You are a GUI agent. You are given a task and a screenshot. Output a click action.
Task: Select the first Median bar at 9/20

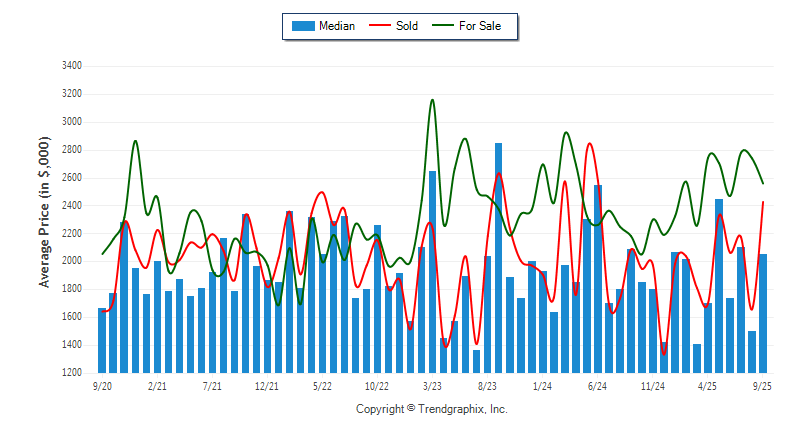coord(102,341)
